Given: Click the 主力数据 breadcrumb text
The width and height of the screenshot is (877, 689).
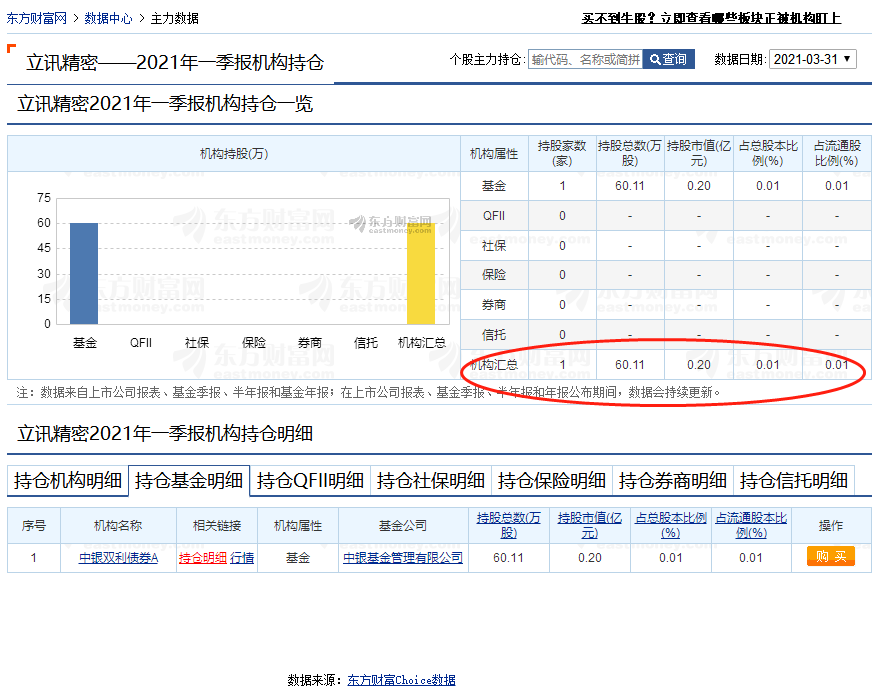Looking at the screenshot, I should [175, 18].
